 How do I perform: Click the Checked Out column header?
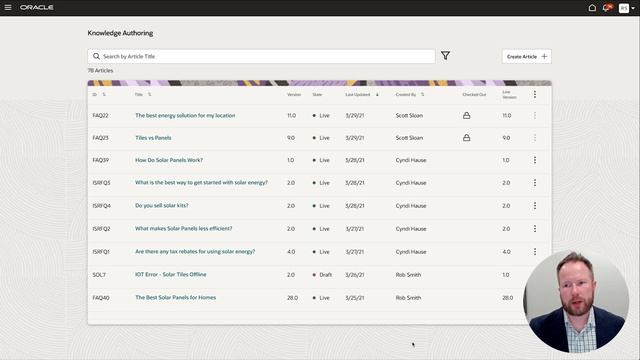click(x=474, y=94)
